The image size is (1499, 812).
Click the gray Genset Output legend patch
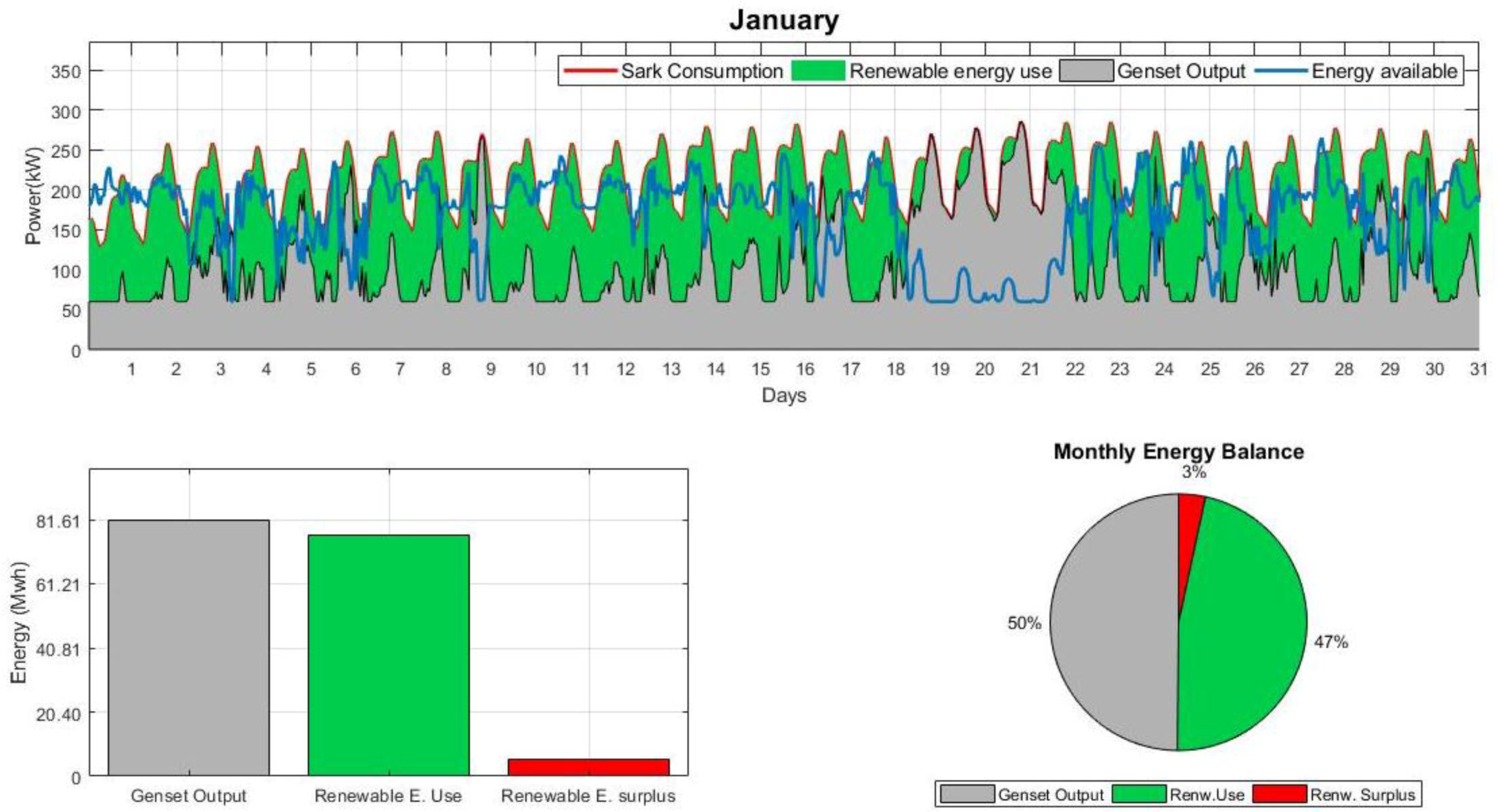click(1086, 71)
